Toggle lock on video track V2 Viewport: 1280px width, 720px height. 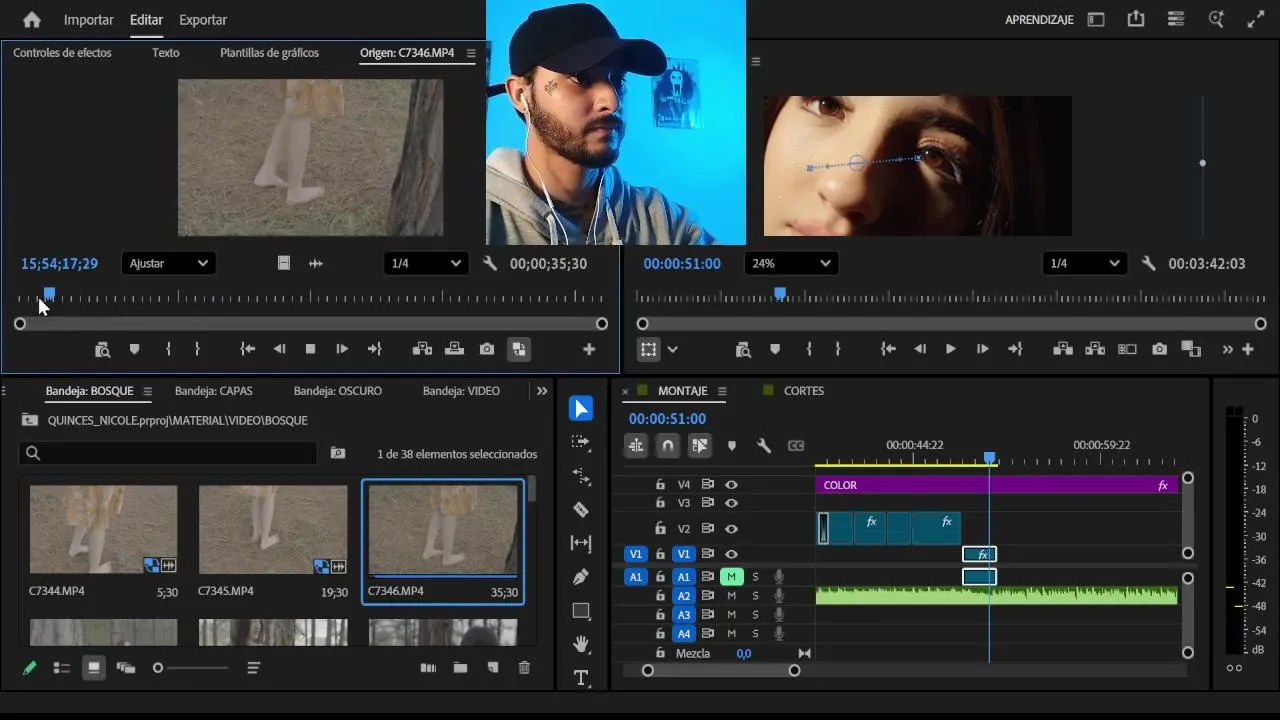pos(660,529)
